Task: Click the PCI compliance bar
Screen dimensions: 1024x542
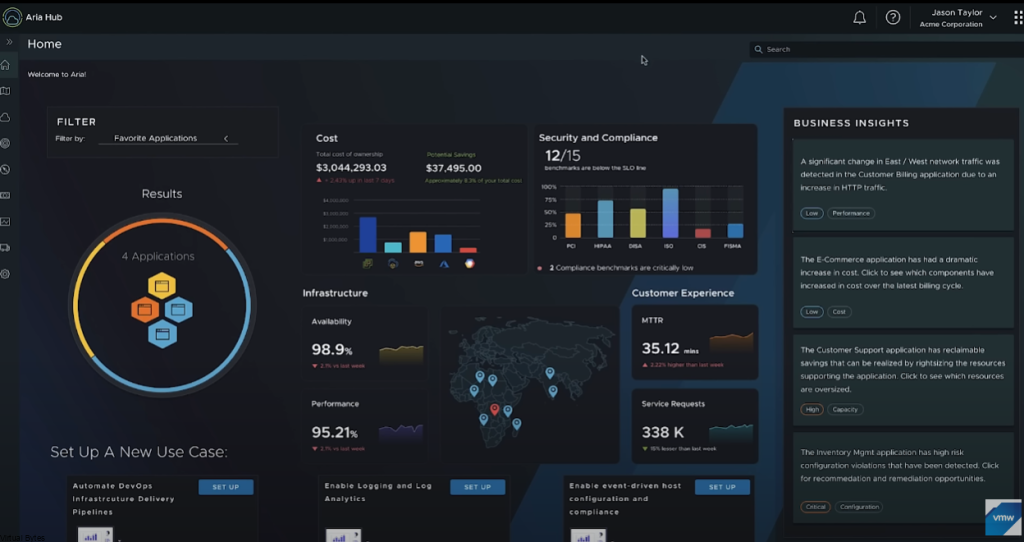Action: [x=573, y=226]
